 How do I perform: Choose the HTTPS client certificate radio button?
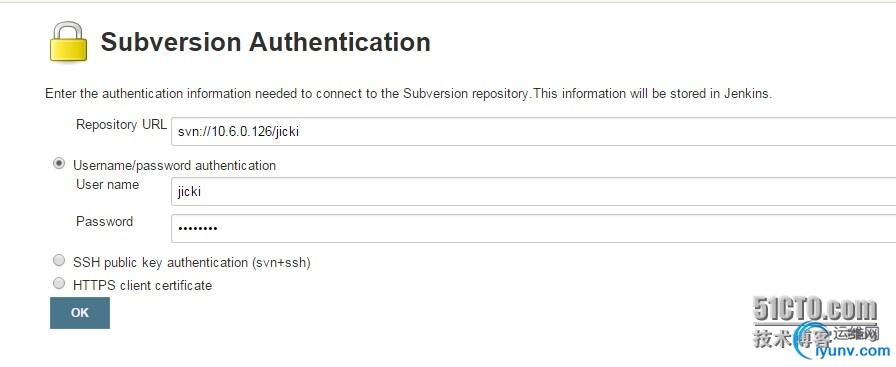[x=59, y=283]
